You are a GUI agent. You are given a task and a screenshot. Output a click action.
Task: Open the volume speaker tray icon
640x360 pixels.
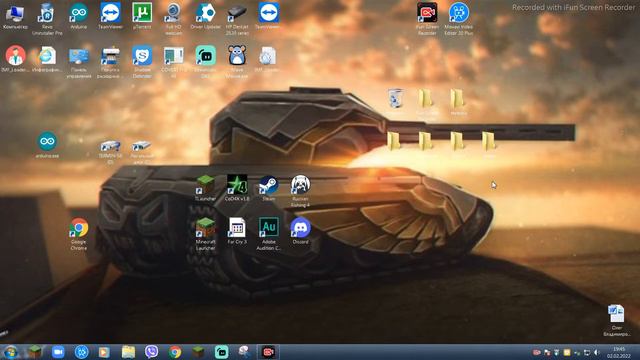click(x=597, y=352)
